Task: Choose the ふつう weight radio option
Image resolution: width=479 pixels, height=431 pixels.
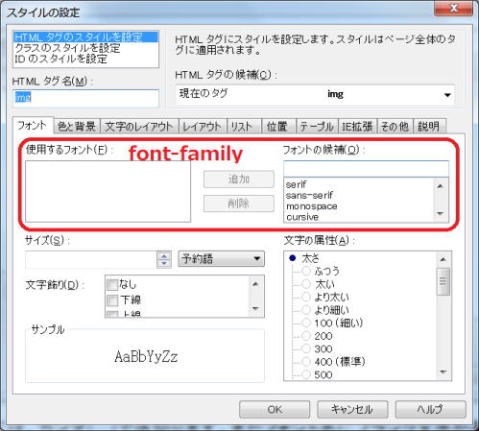Action: pyautogui.click(x=306, y=271)
